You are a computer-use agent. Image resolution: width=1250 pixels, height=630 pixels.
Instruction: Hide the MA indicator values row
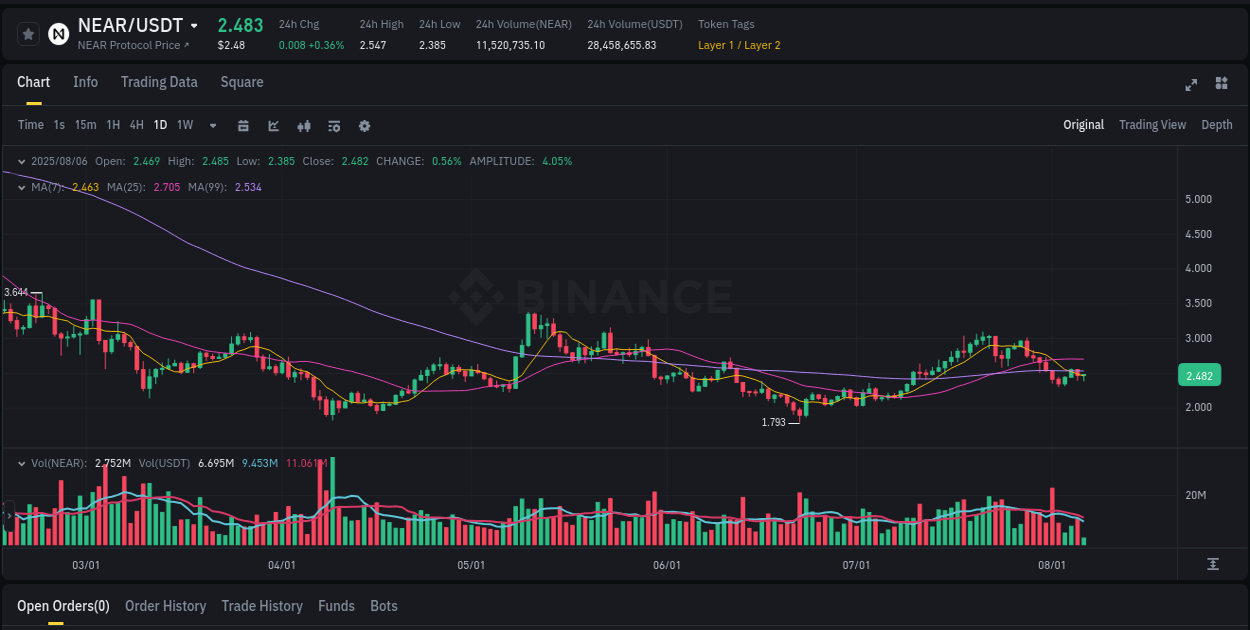click(x=20, y=186)
